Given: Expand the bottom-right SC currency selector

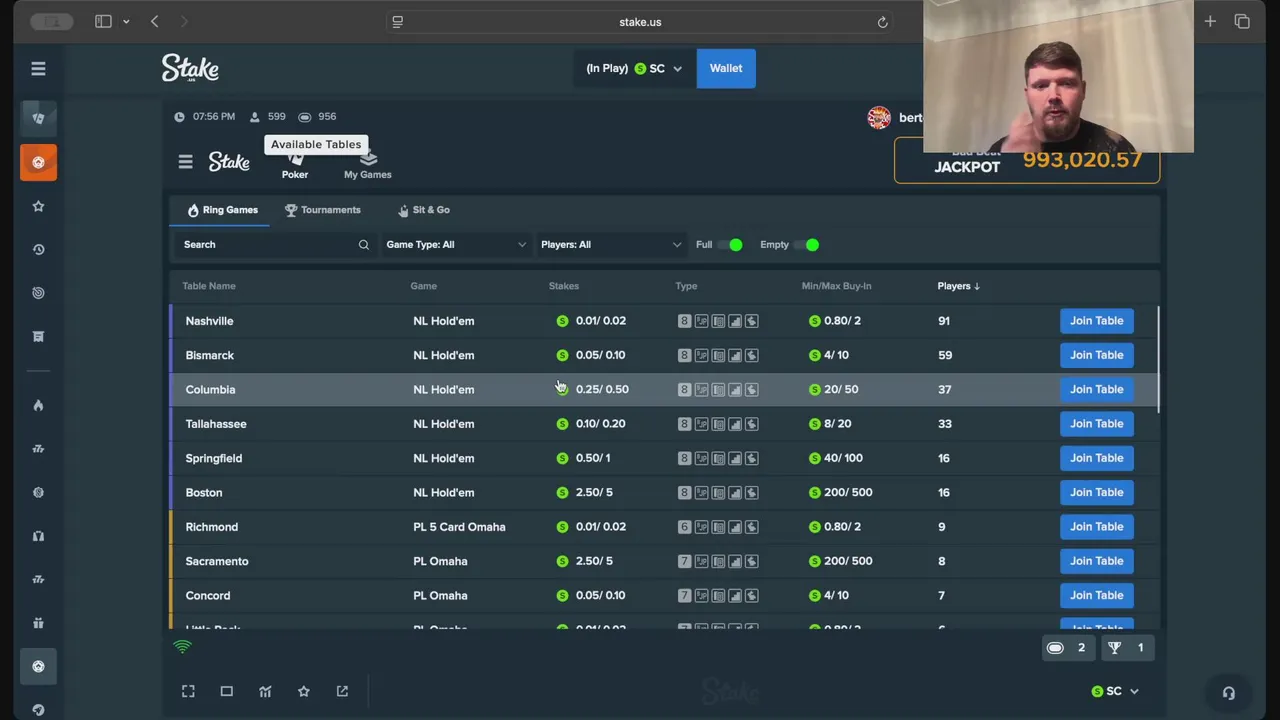Looking at the screenshot, I should click(1115, 691).
